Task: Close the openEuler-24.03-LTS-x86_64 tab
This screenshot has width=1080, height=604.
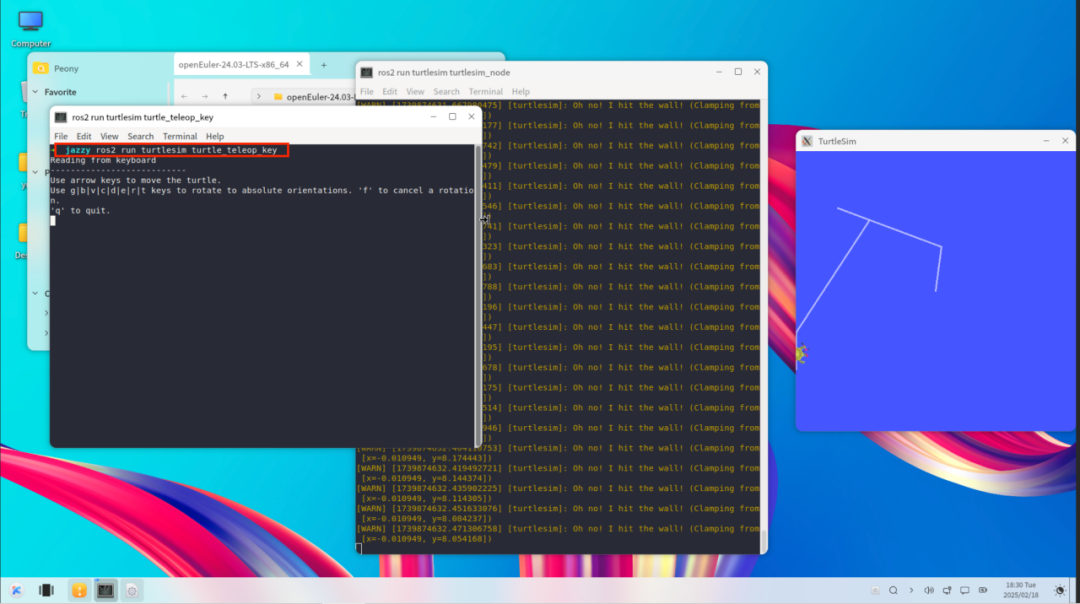Action: click(300, 64)
